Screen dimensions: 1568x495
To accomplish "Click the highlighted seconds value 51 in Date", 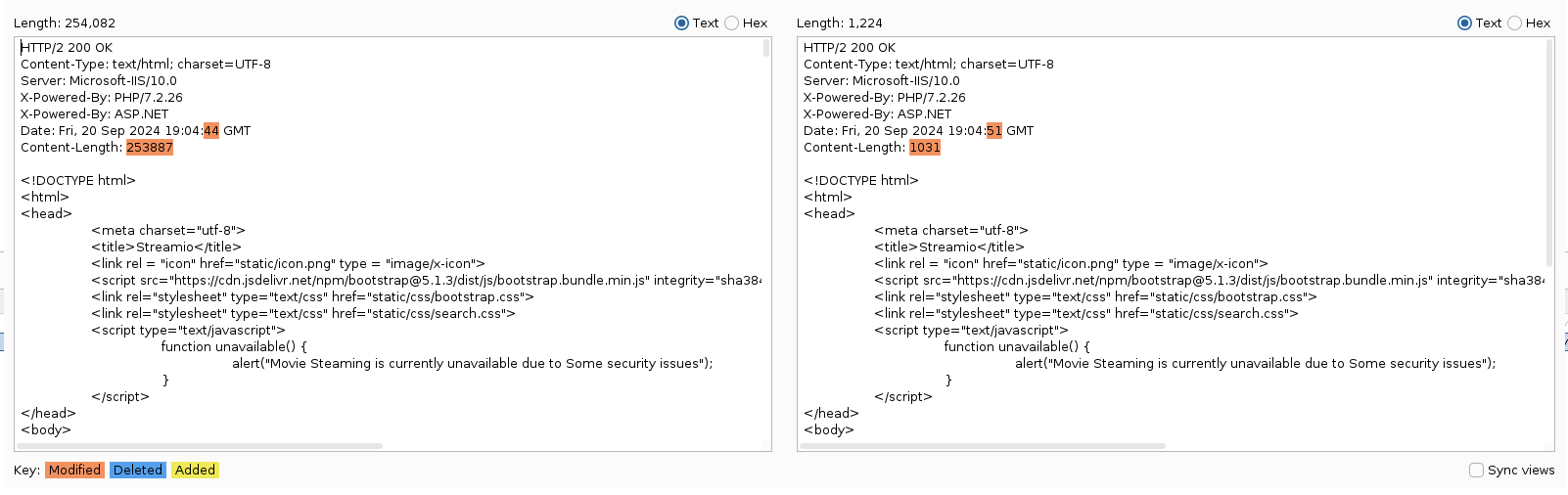I will click(x=994, y=131).
